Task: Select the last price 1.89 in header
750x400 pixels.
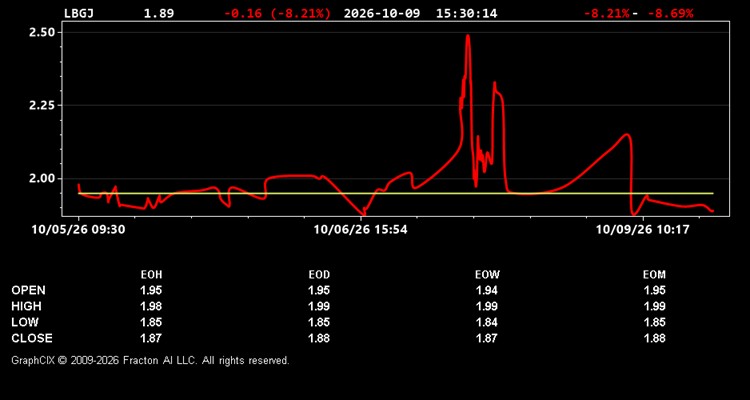Action: [x=159, y=13]
